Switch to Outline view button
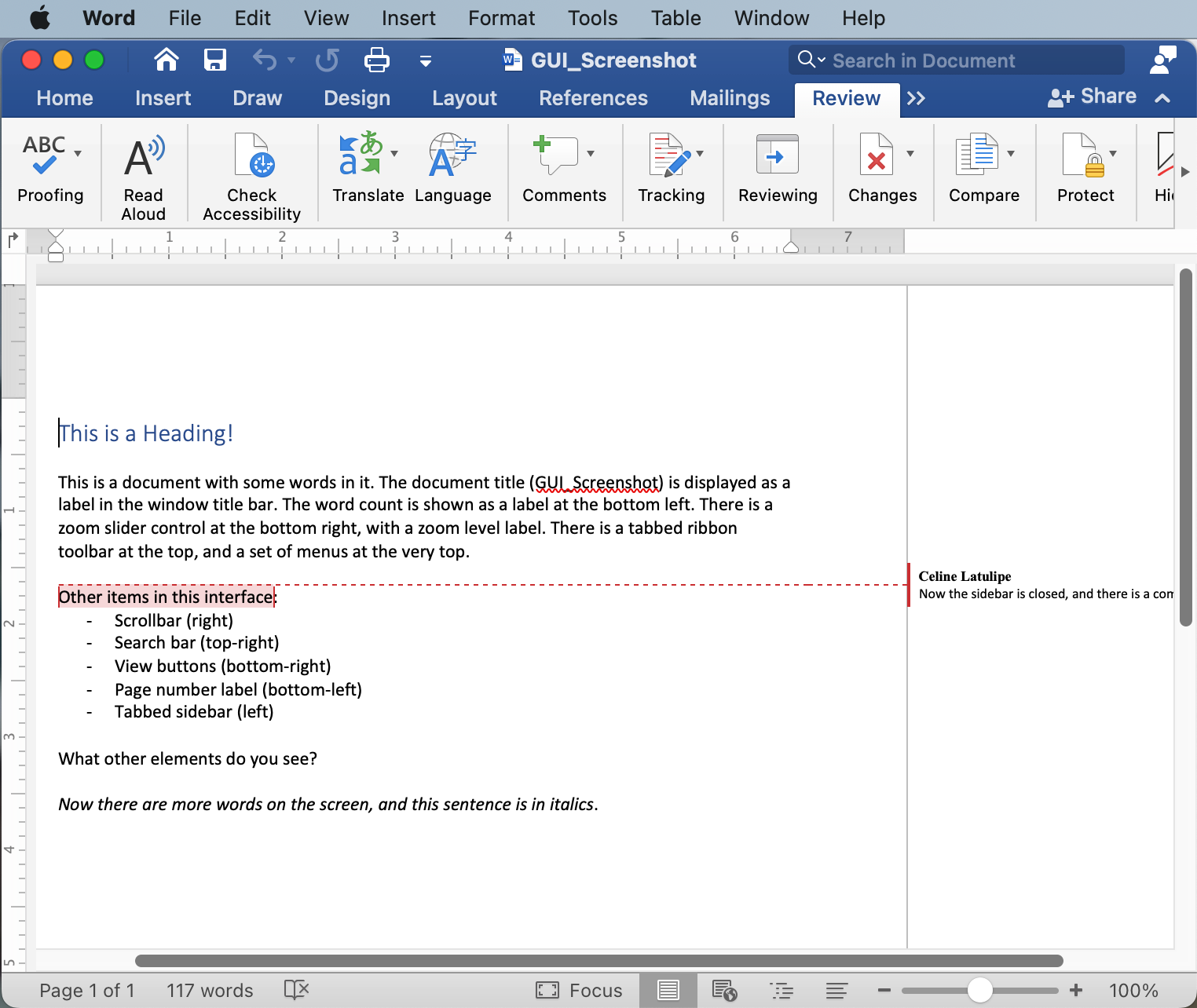This screenshot has height=1008, width=1197. click(782, 990)
